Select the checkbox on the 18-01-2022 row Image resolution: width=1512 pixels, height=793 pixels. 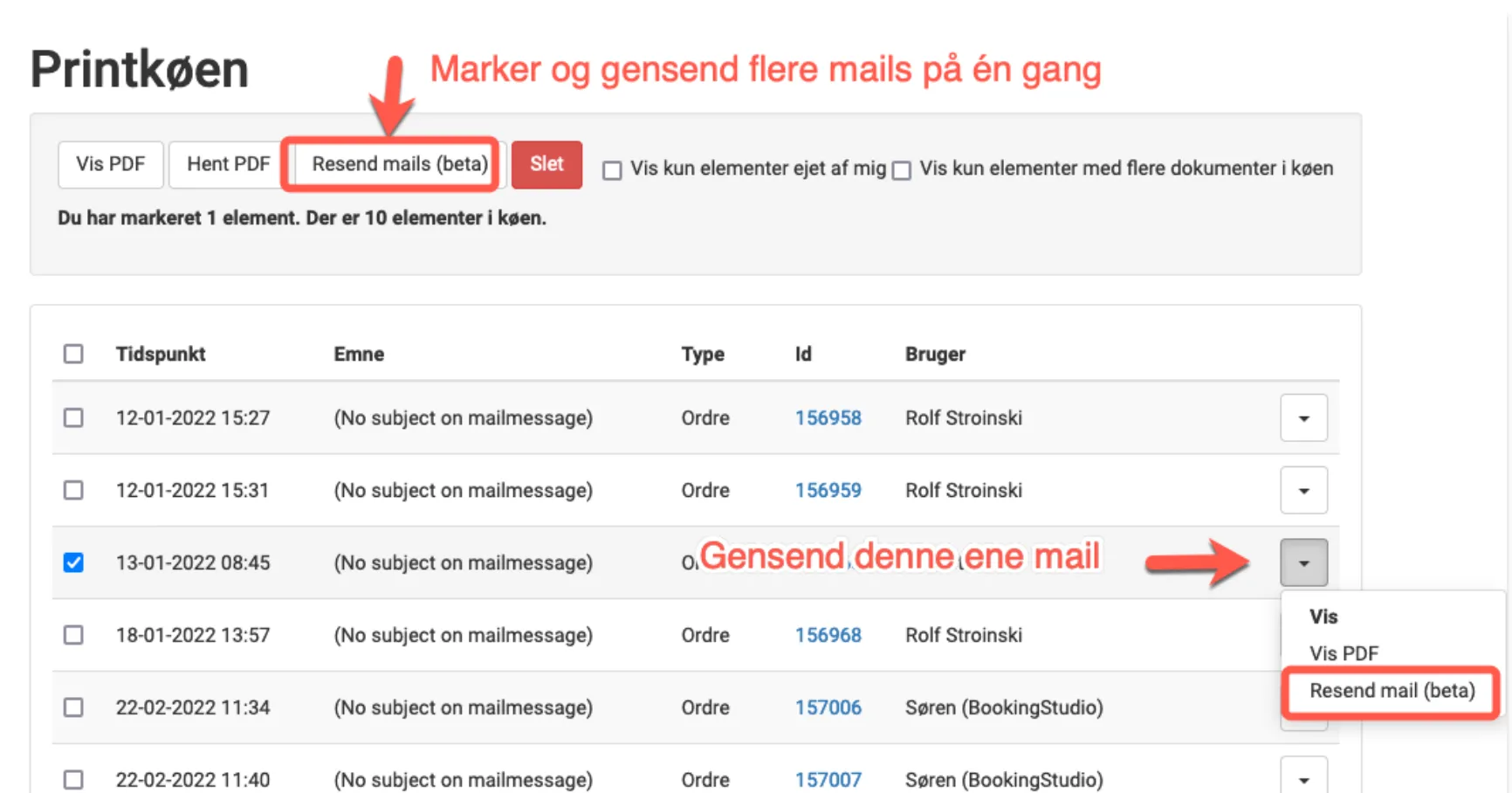pyautogui.click(x=73, y=635)
